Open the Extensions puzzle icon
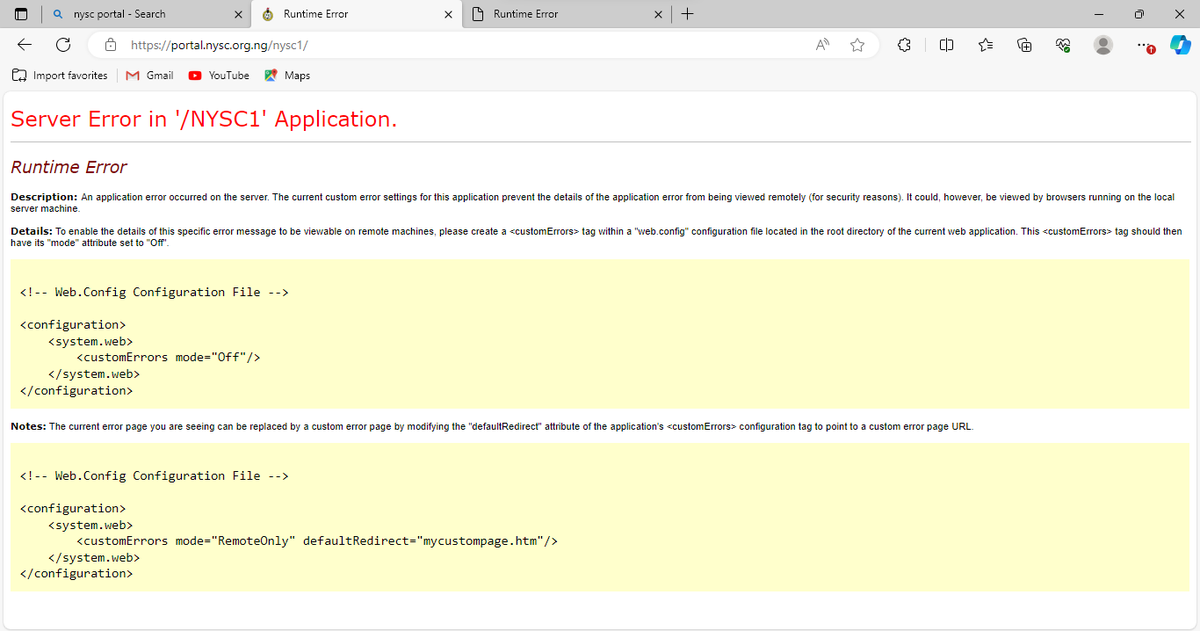 [905, 45]
